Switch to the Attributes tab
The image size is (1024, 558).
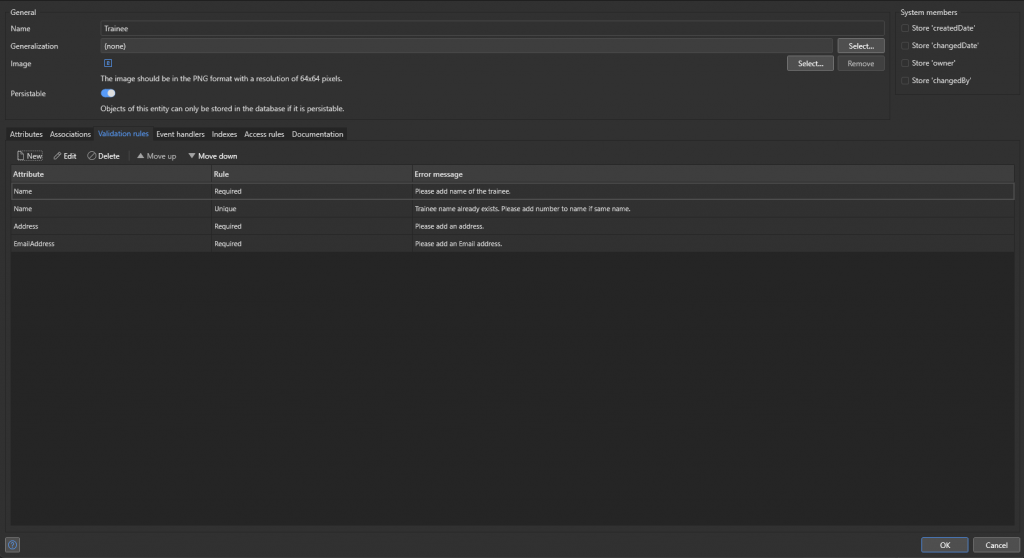[x=26, y=134]
